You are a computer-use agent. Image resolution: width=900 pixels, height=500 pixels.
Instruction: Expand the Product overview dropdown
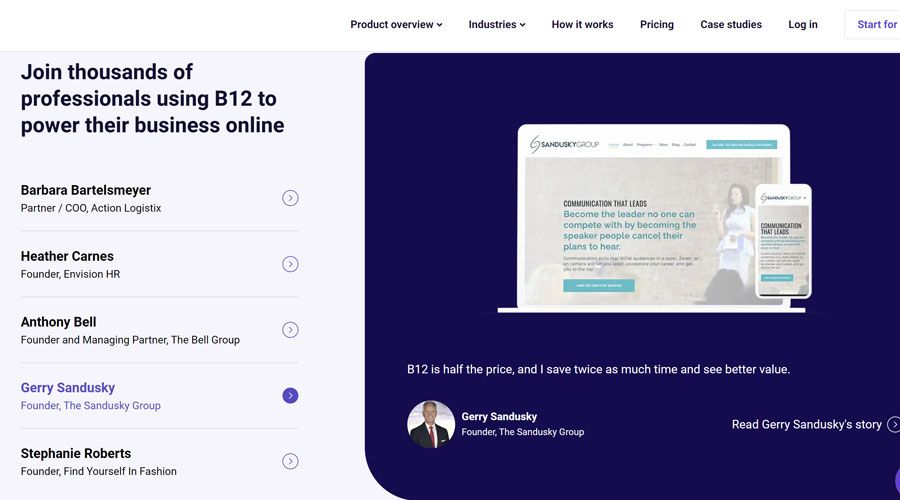click(x=396, y=25)
